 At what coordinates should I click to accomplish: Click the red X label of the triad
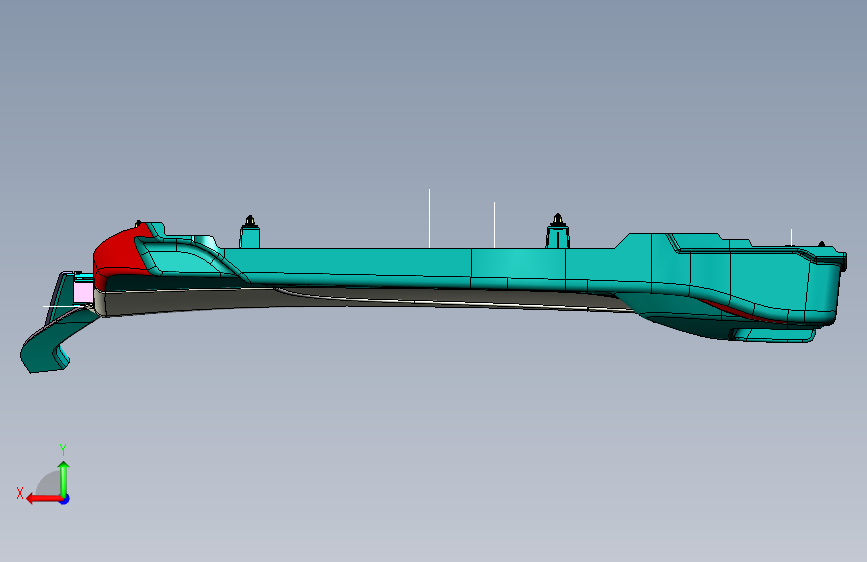pos(20,493)
